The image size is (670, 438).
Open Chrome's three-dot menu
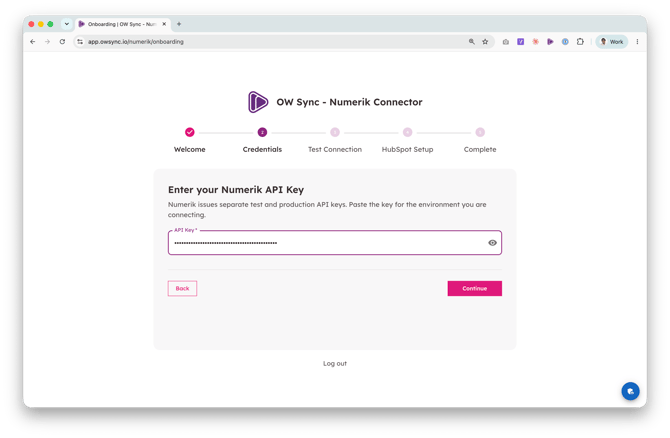coord(637,41)
